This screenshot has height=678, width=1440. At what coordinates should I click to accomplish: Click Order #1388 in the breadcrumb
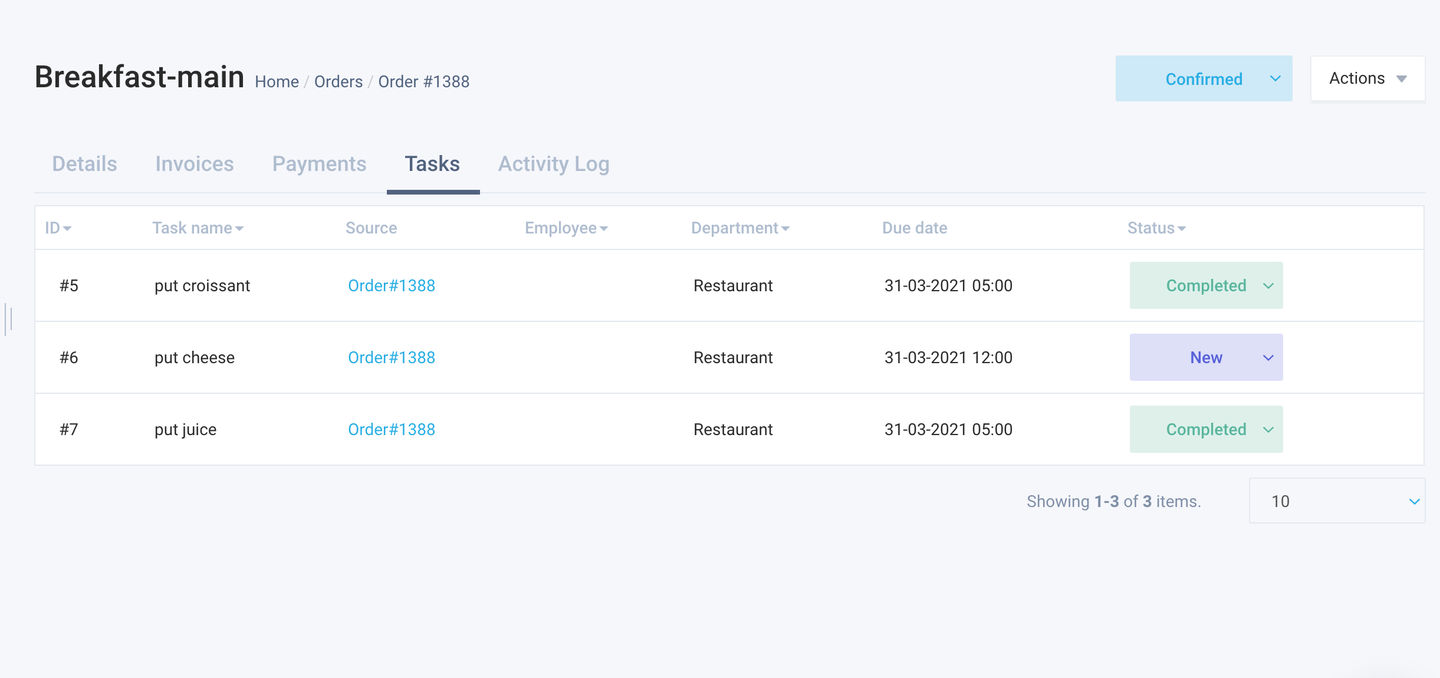[x=424, y=82]
